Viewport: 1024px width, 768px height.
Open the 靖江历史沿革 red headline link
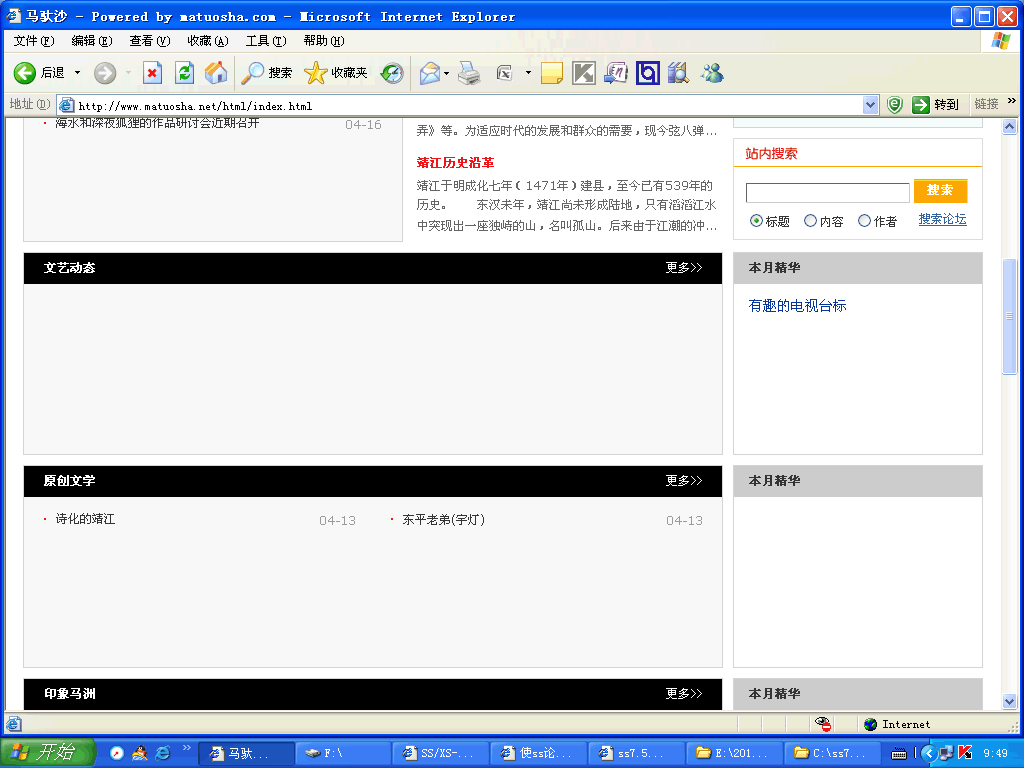coord(455,163)
